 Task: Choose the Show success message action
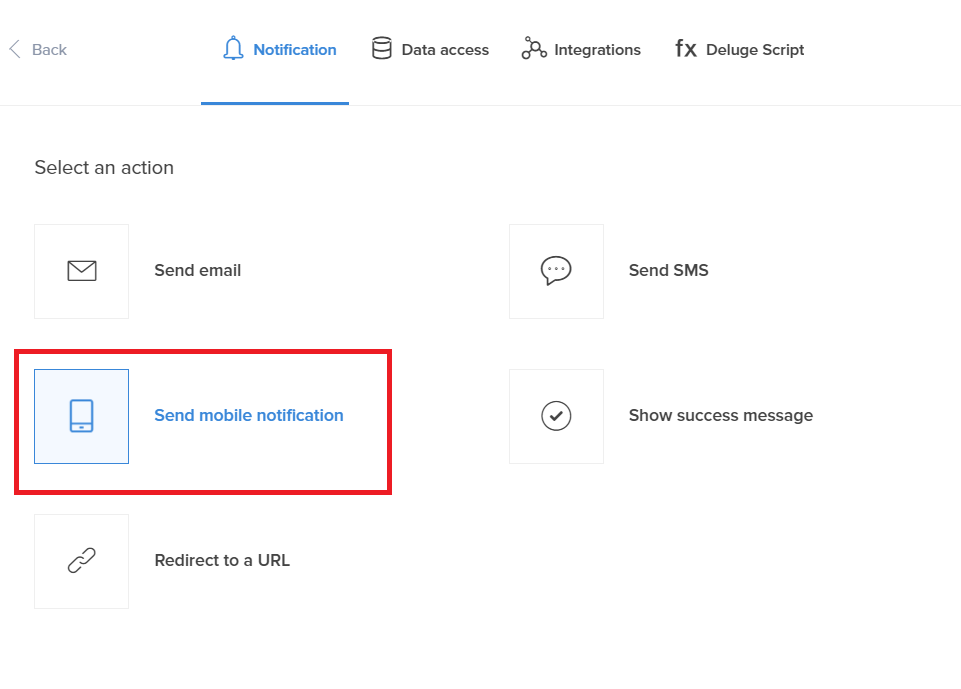[720, 415]
